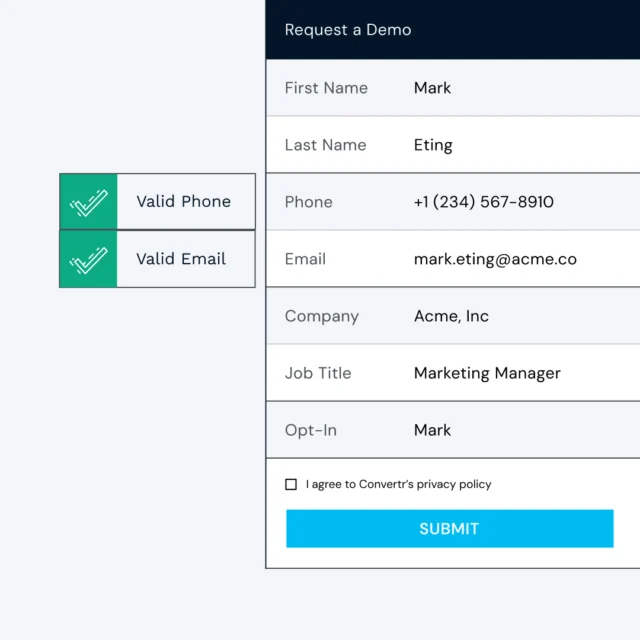Click the First Name label

(x=326, y=88)
